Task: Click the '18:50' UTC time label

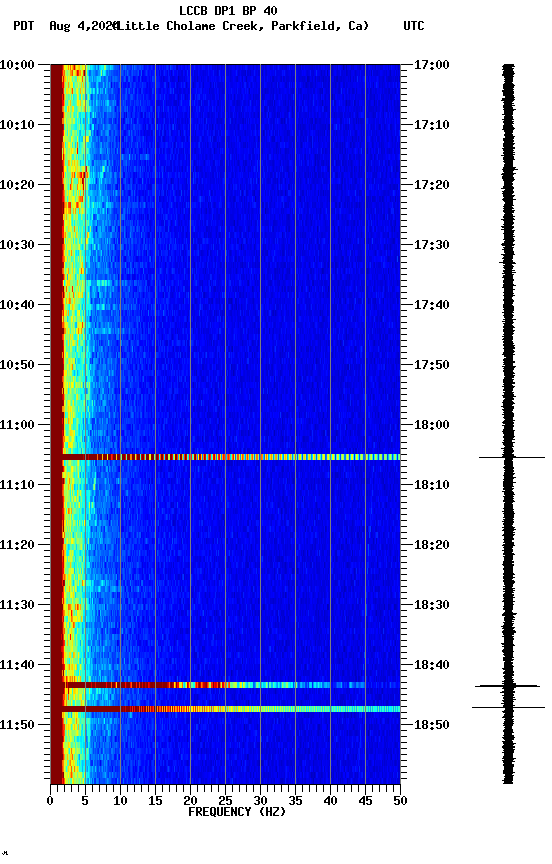Action: click(x=432, y=725)
